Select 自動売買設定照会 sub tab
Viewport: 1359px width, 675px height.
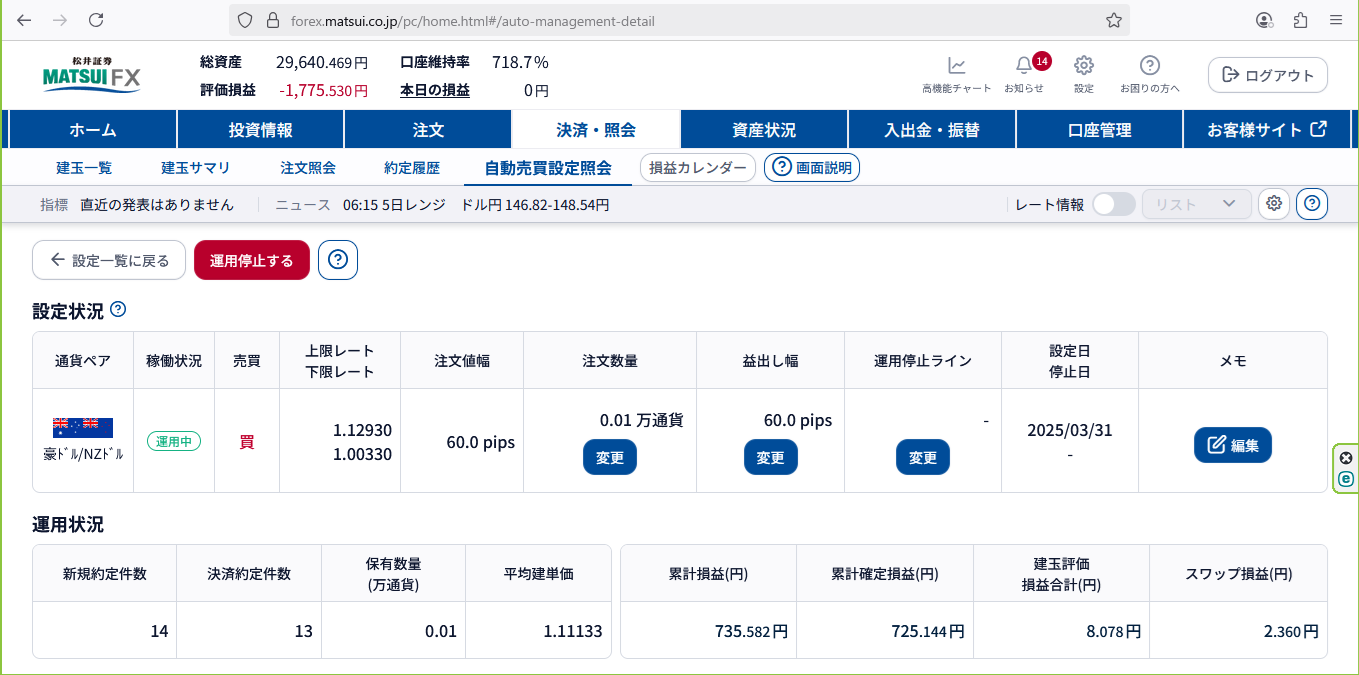pyautogui.click(x=548, y=168)
